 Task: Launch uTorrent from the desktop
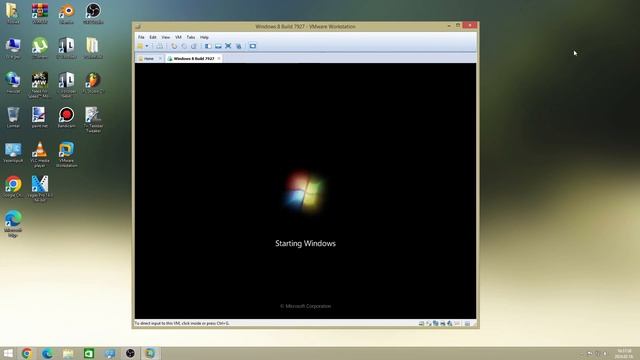(40, 48)
